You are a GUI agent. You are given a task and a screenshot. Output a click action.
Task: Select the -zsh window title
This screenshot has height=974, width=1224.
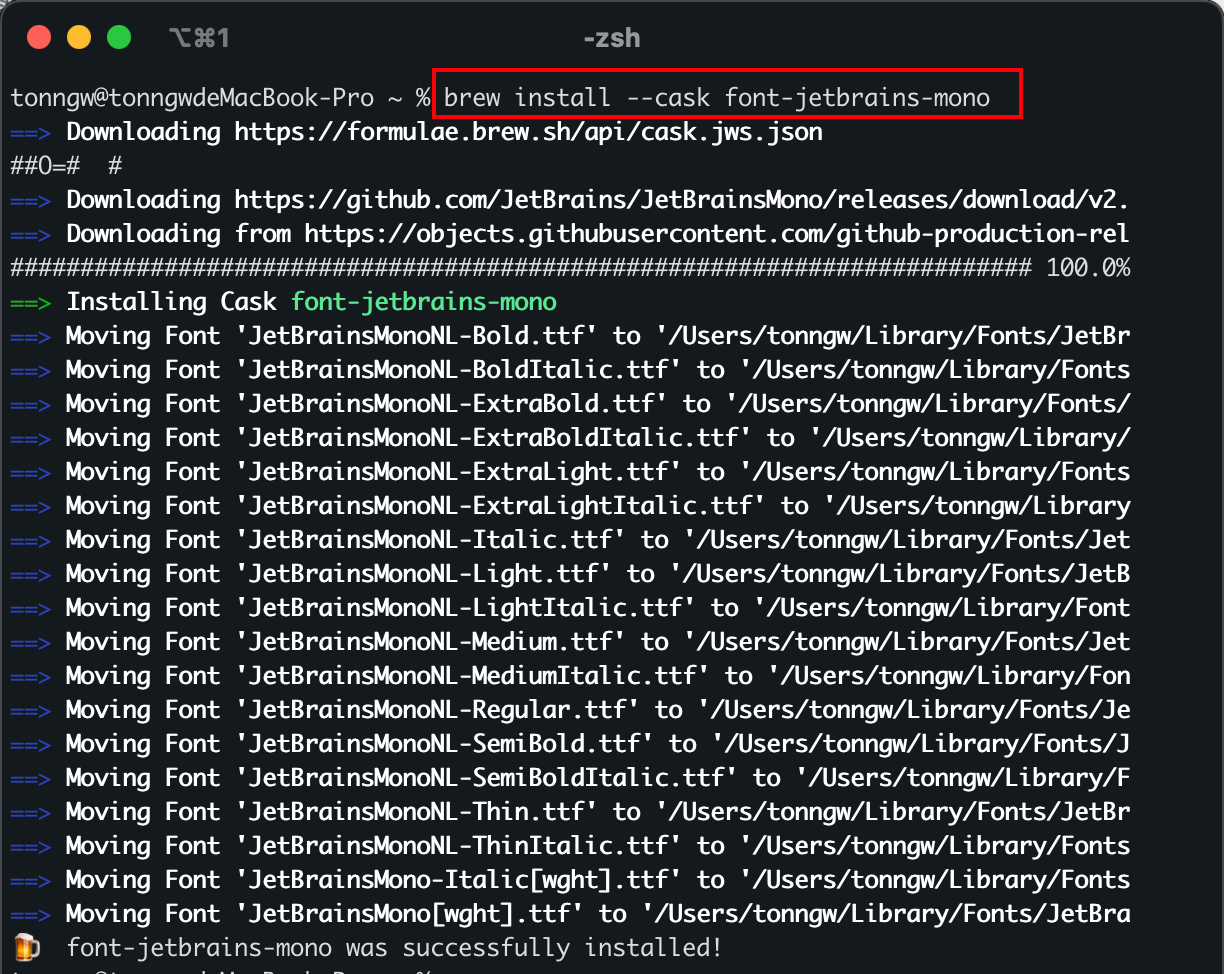[x=611, y=39]
